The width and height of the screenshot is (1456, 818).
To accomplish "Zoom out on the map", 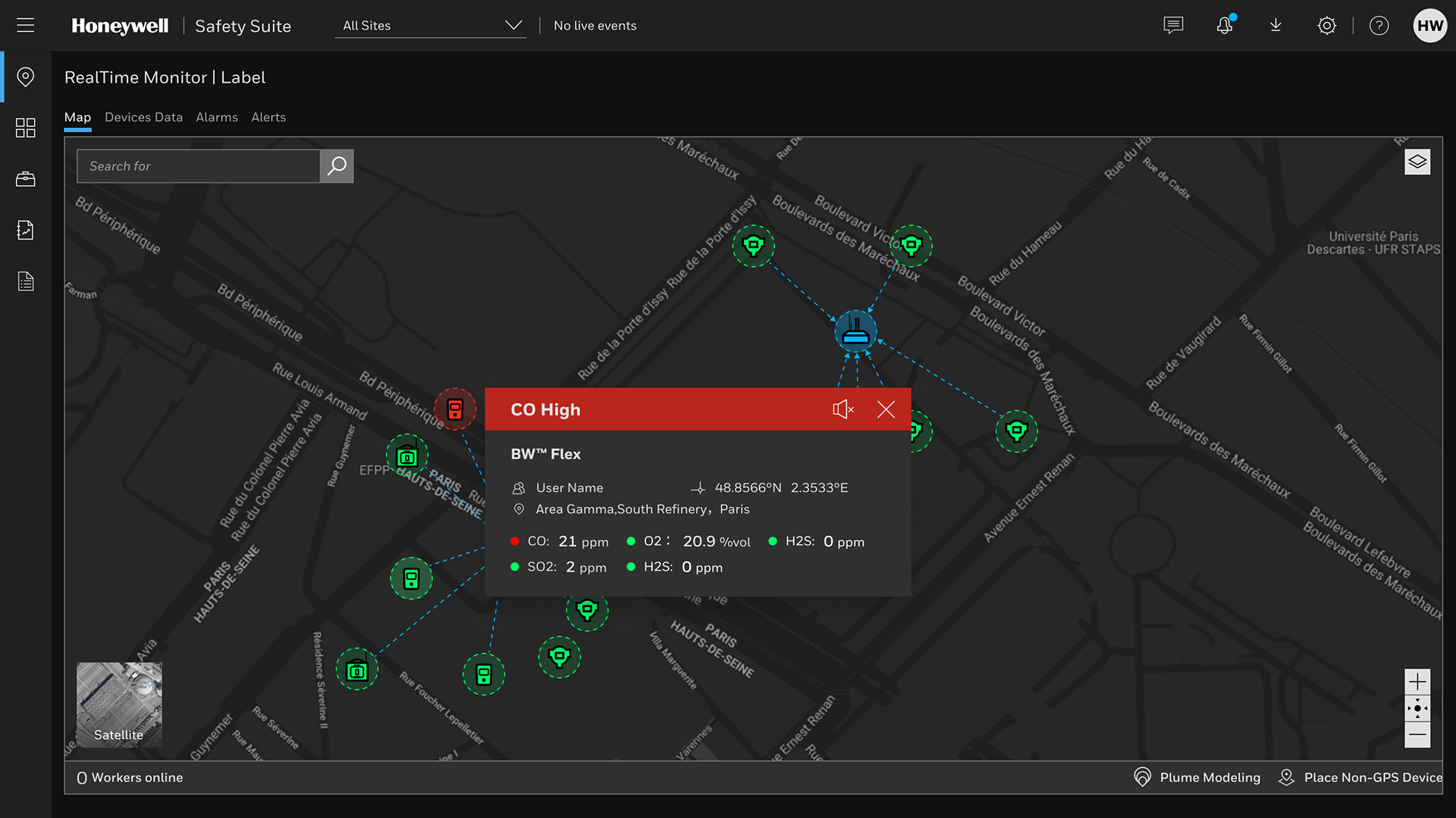I will coord(1417,735).
